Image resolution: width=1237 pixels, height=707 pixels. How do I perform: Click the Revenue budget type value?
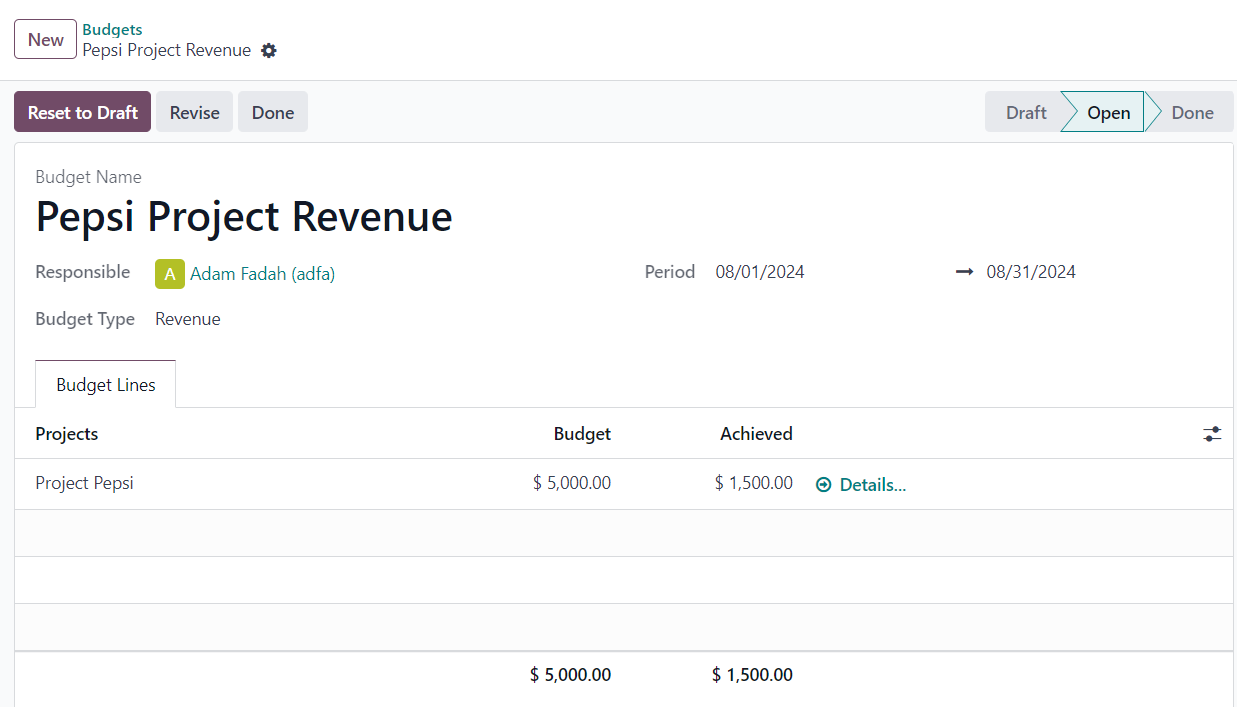point(188,319)
